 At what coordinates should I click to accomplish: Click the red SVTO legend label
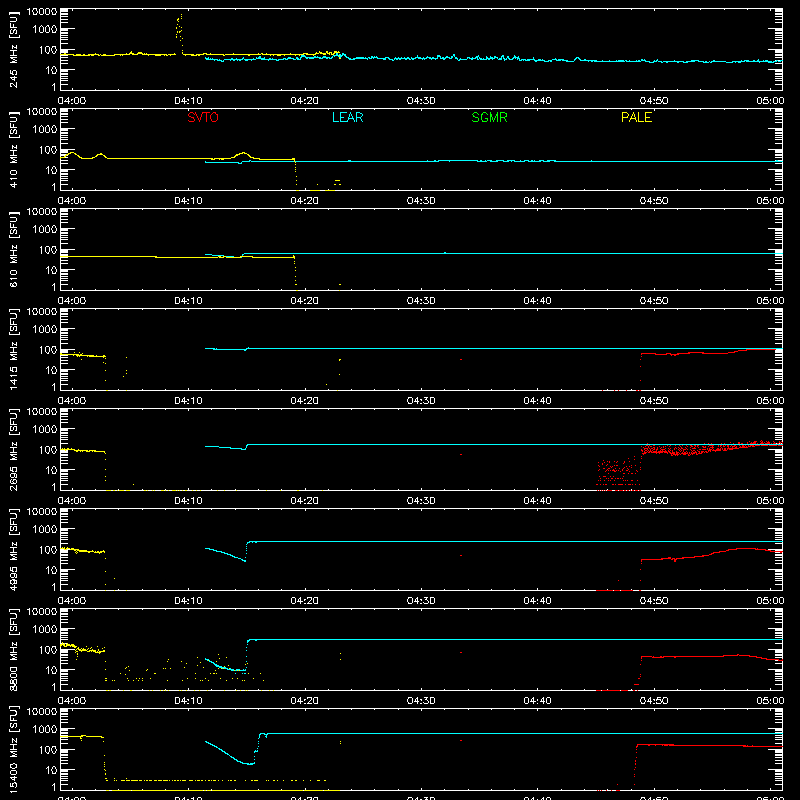pyautogui.click(x=203, y=117)
